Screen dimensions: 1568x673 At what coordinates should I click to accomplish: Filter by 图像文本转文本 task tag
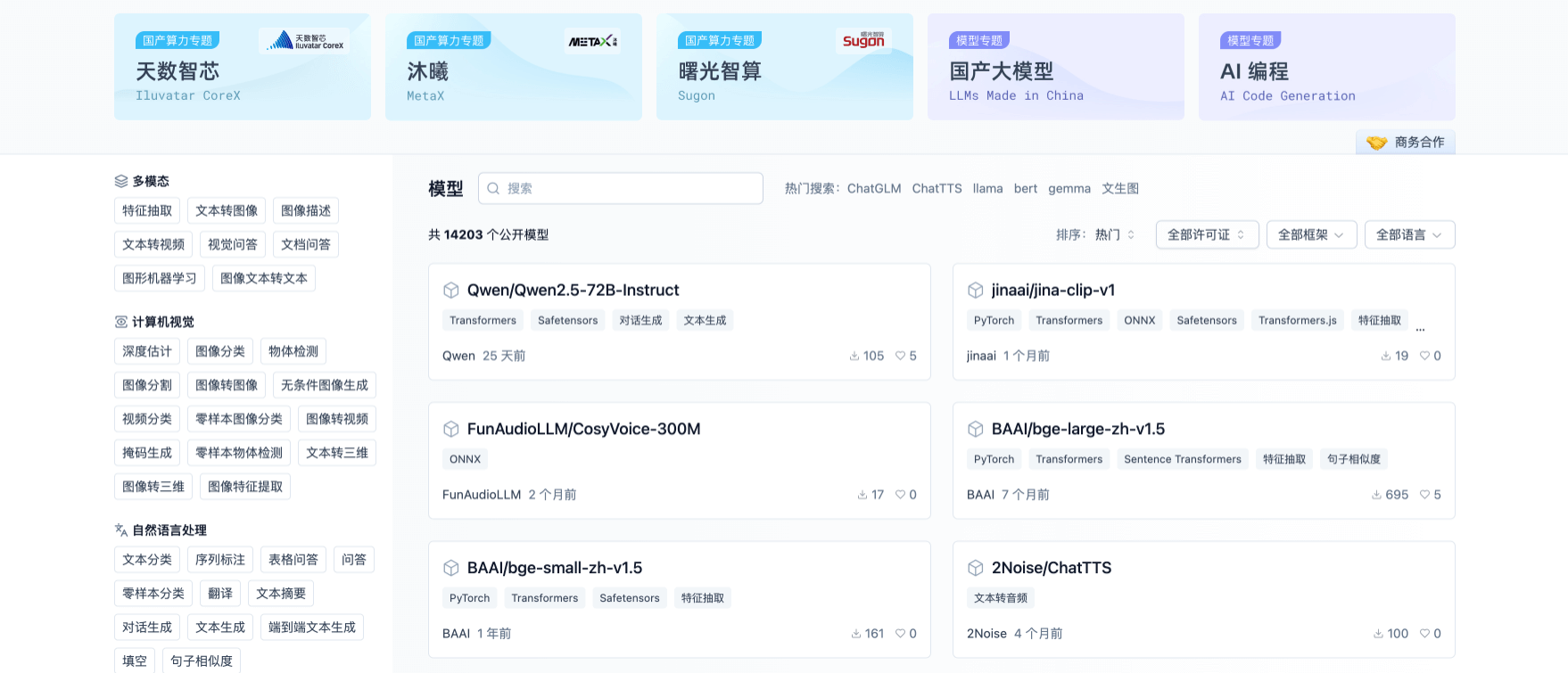[x=264, y=278]
